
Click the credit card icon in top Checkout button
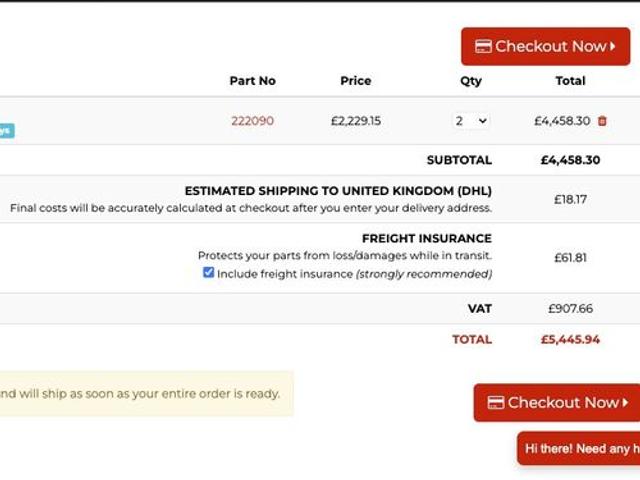[x=483, y=46]
